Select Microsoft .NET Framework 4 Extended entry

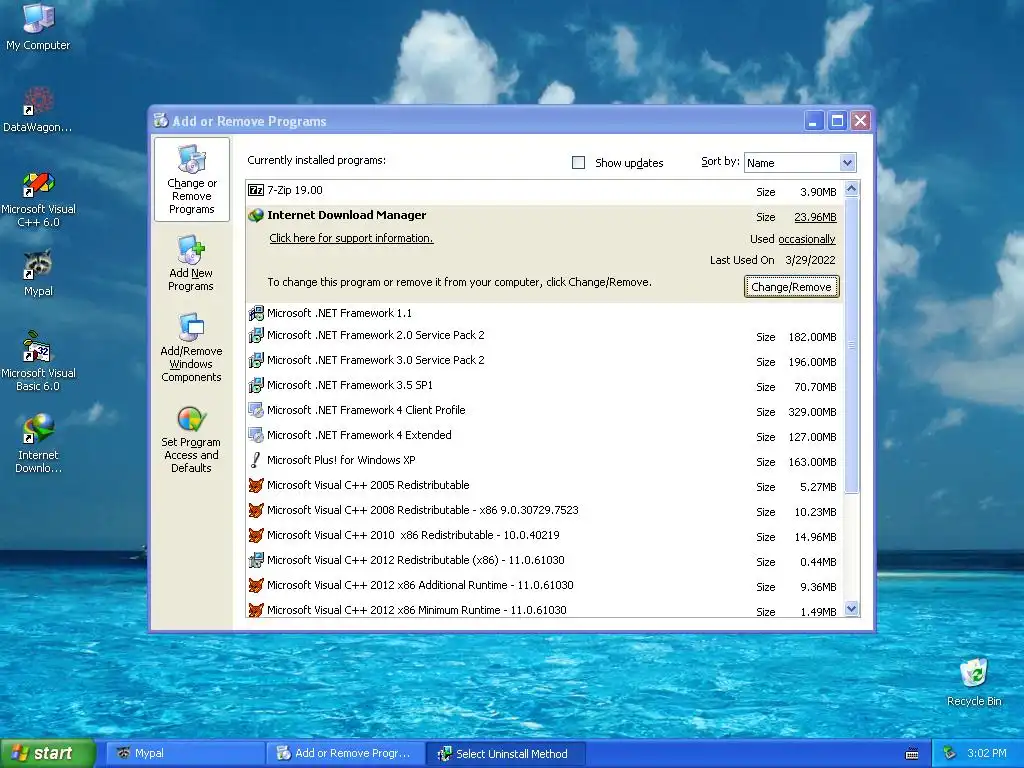pyautogui.click(x=359, y=435)
